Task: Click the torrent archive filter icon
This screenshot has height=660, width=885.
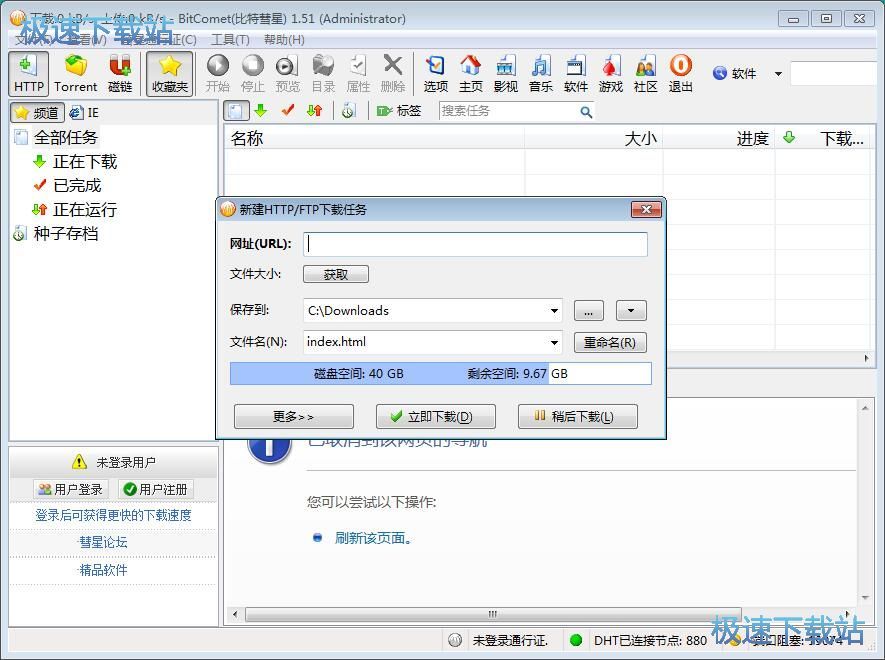Action: [x=348, y=111]
